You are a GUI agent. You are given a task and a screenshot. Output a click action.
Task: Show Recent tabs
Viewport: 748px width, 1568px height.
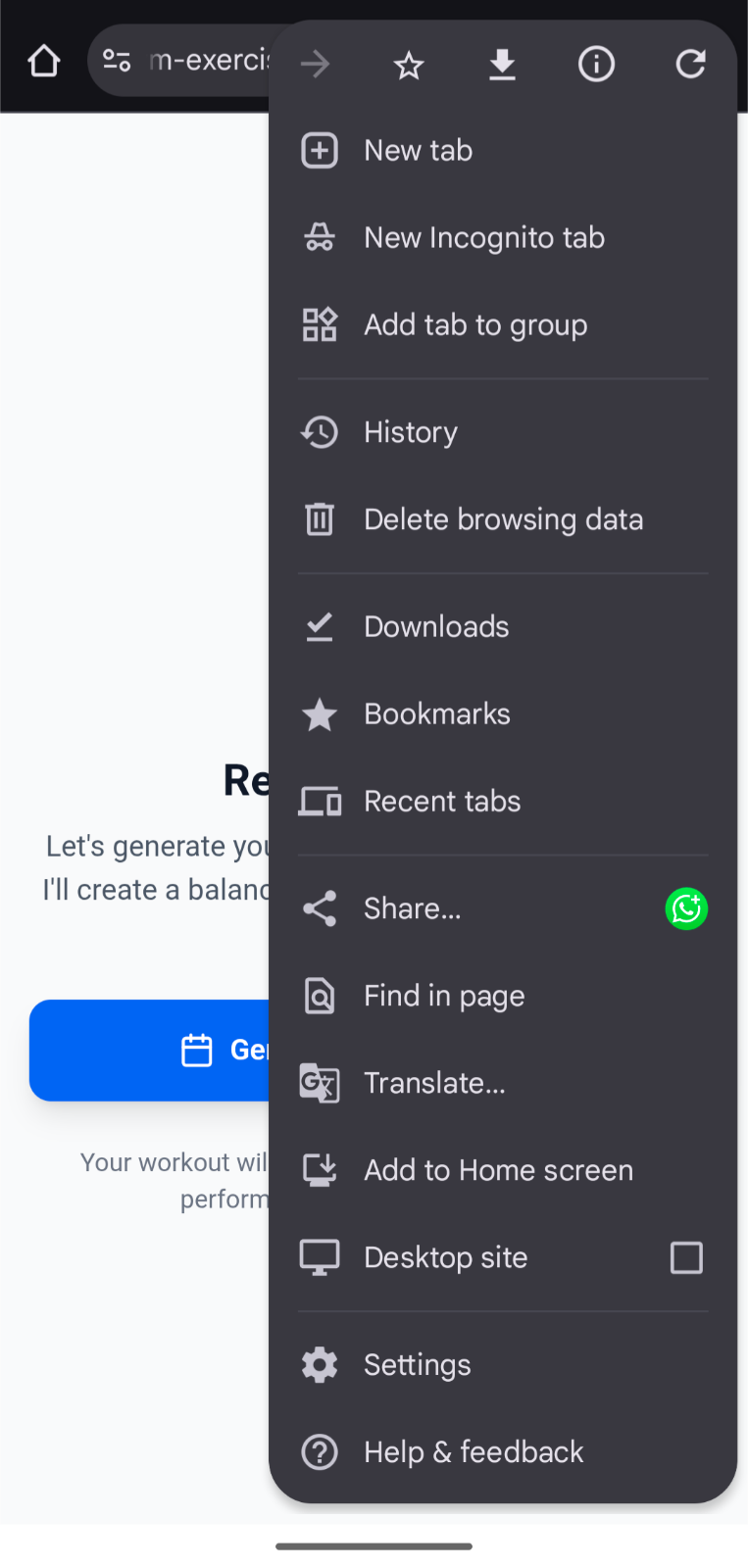(x=442, y=801)
